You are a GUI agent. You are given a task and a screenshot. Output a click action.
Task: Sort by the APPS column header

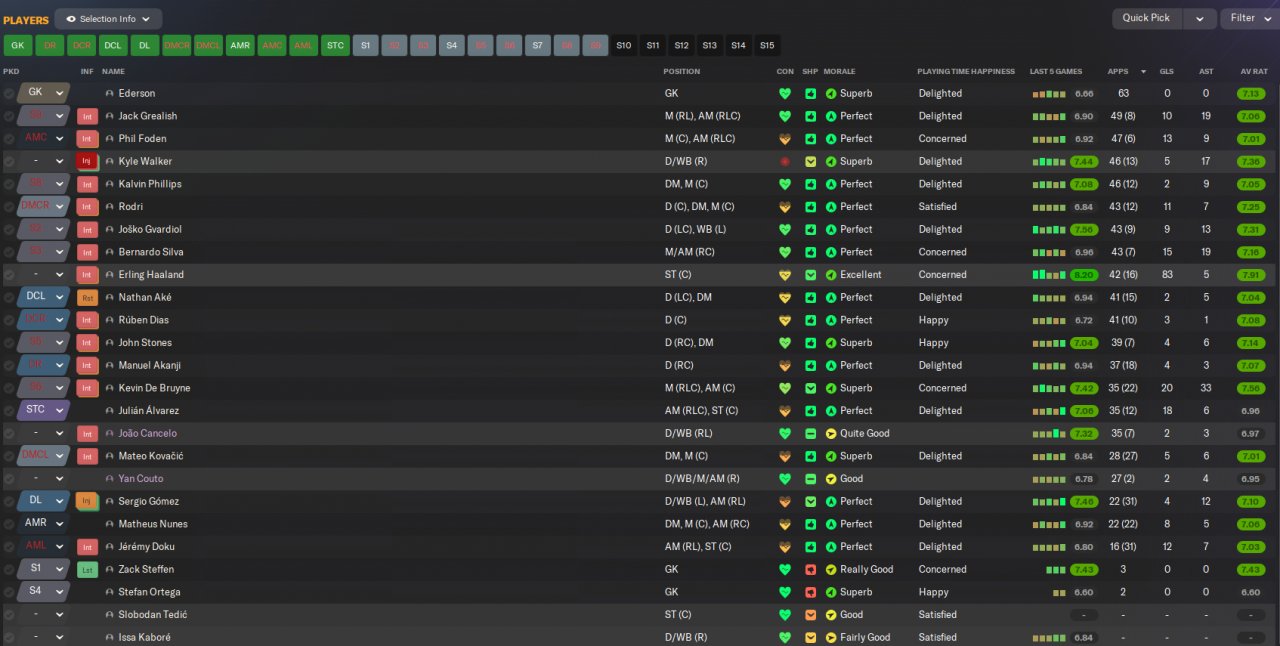point(1118,72)
